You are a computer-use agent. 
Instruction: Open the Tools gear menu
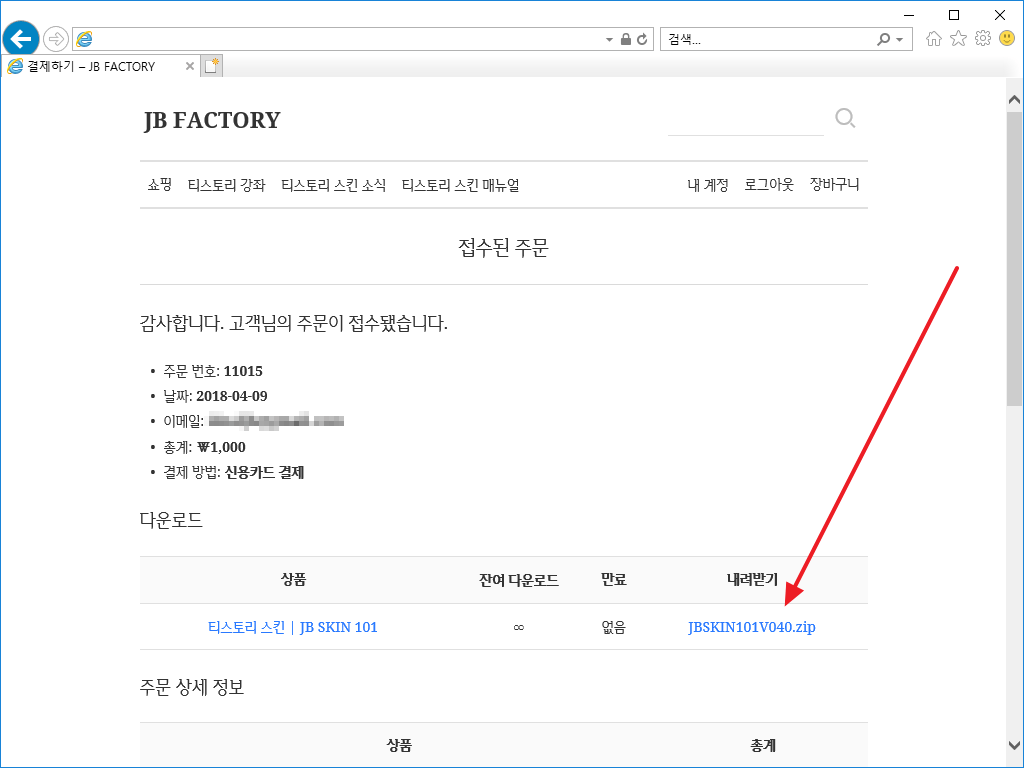pyautogui.click(x=983, y=39)
